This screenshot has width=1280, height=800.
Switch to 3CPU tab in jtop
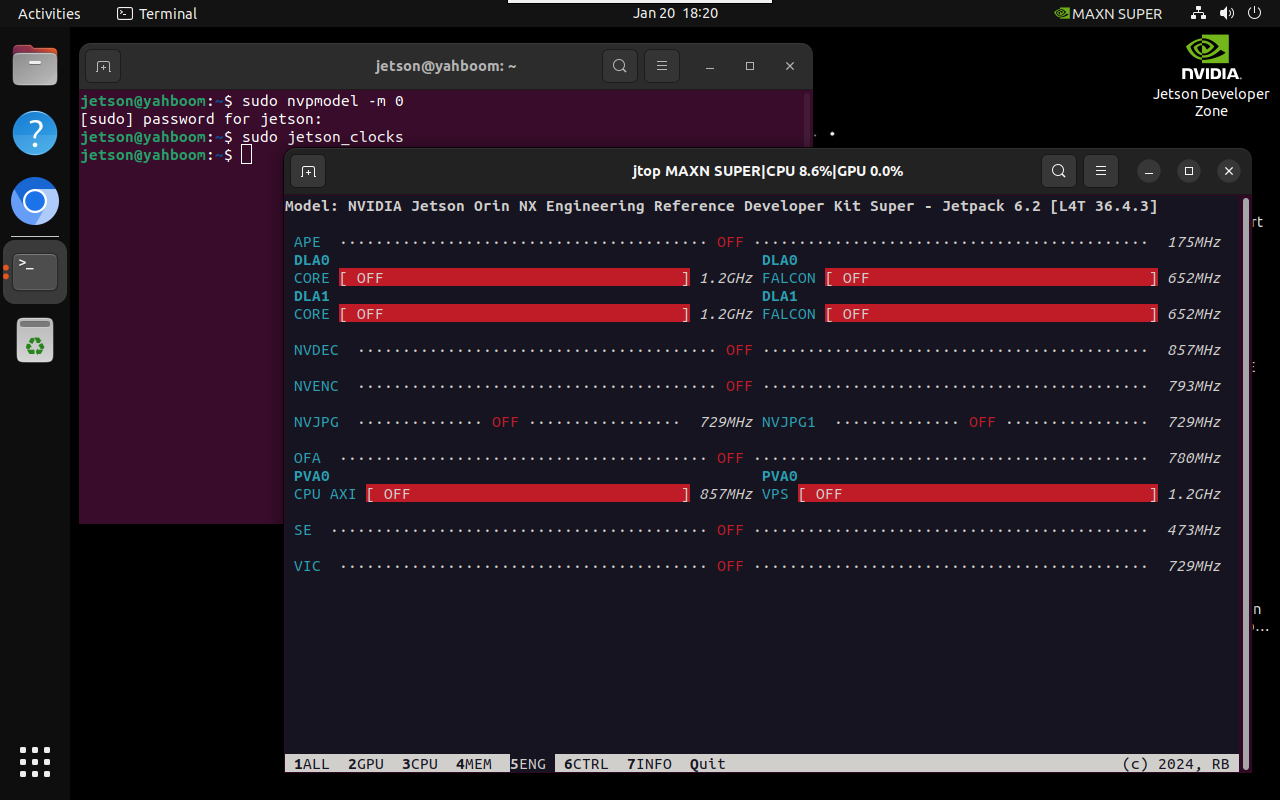[419, 764]
